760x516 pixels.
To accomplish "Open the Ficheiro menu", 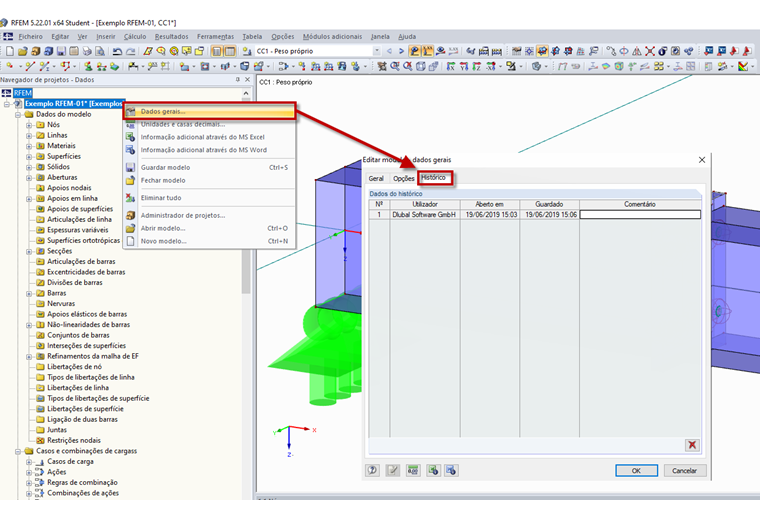I will pos(31,36).
